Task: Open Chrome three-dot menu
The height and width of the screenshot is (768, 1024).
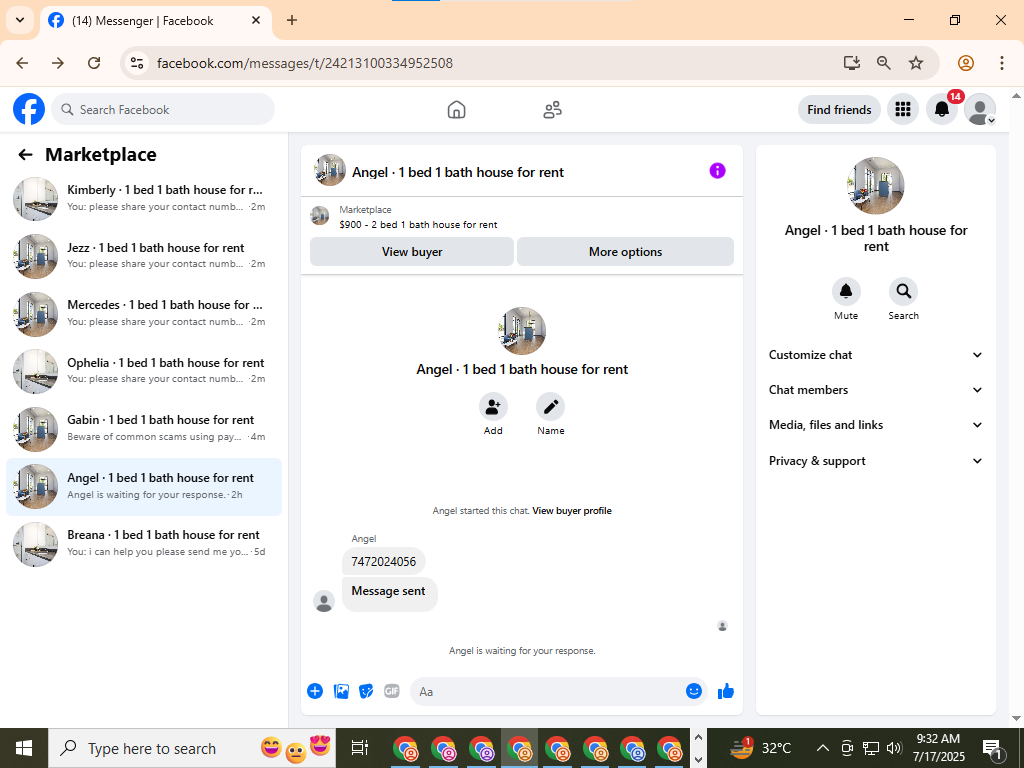Action: click(1002, 63)
